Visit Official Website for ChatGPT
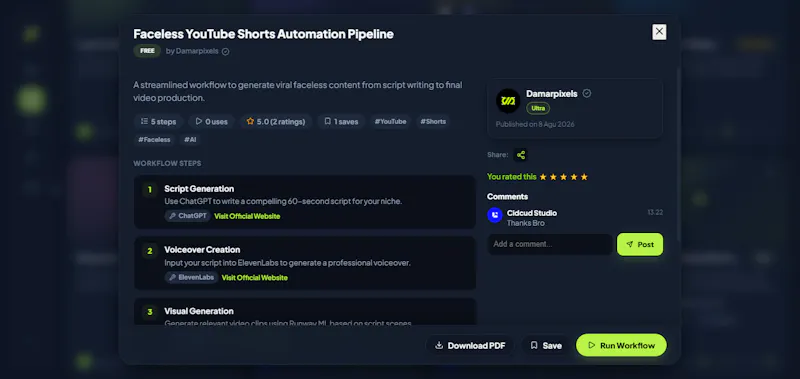800x379 pixels. coord(247,216)
